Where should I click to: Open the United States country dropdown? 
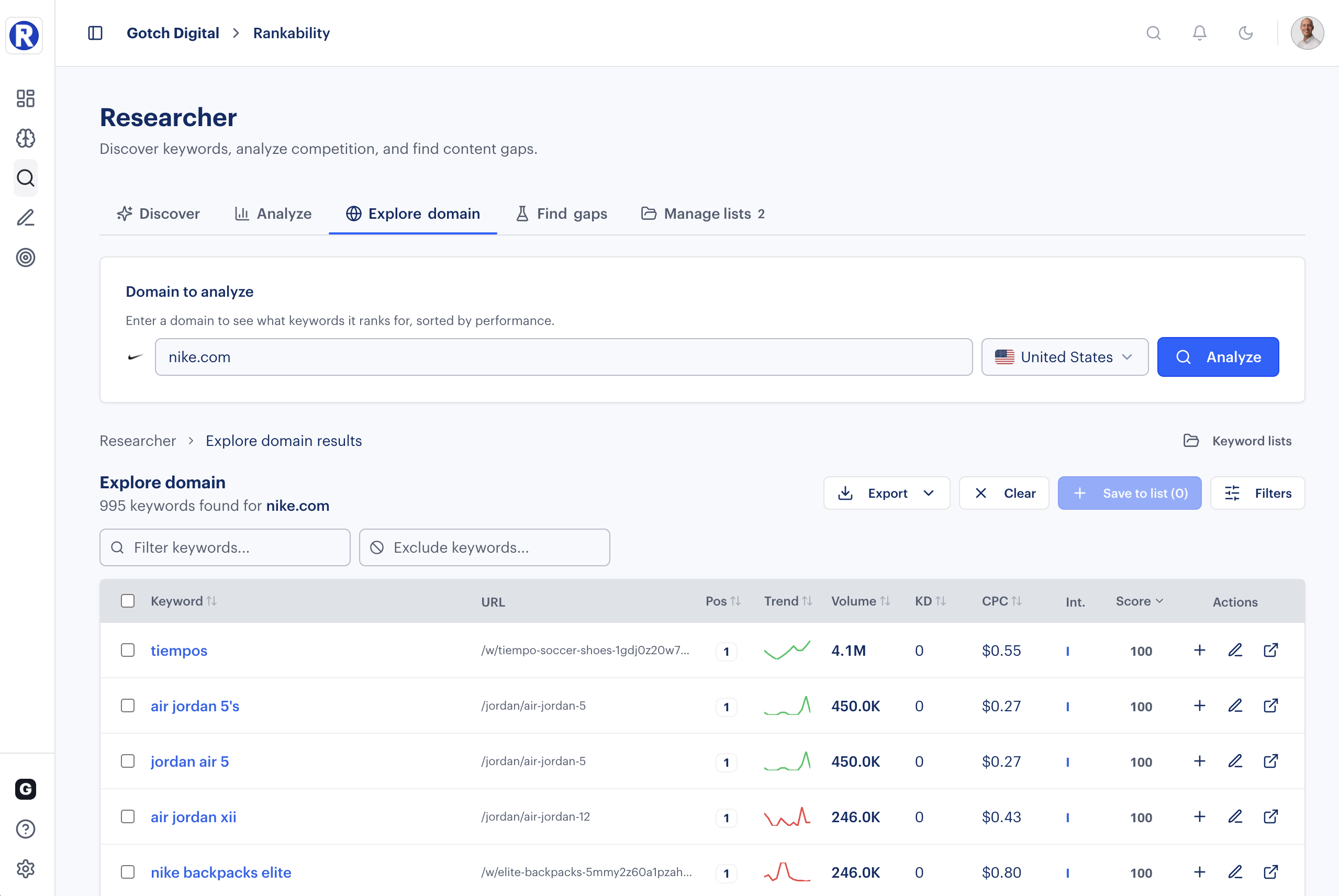1065,356
